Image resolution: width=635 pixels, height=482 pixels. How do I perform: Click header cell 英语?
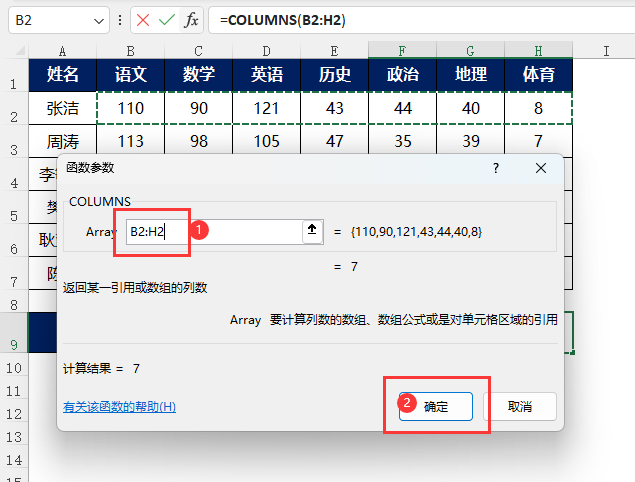click(x=266, y=75)
